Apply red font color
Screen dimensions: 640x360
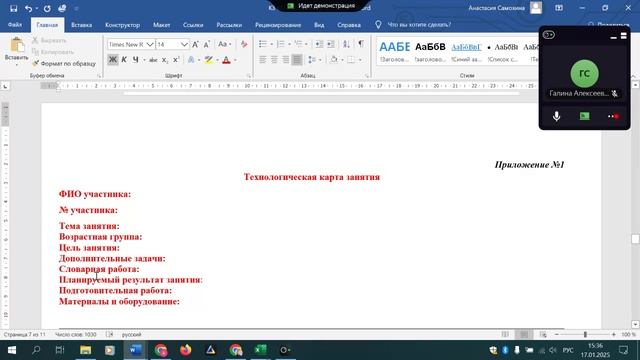[227, 60]
